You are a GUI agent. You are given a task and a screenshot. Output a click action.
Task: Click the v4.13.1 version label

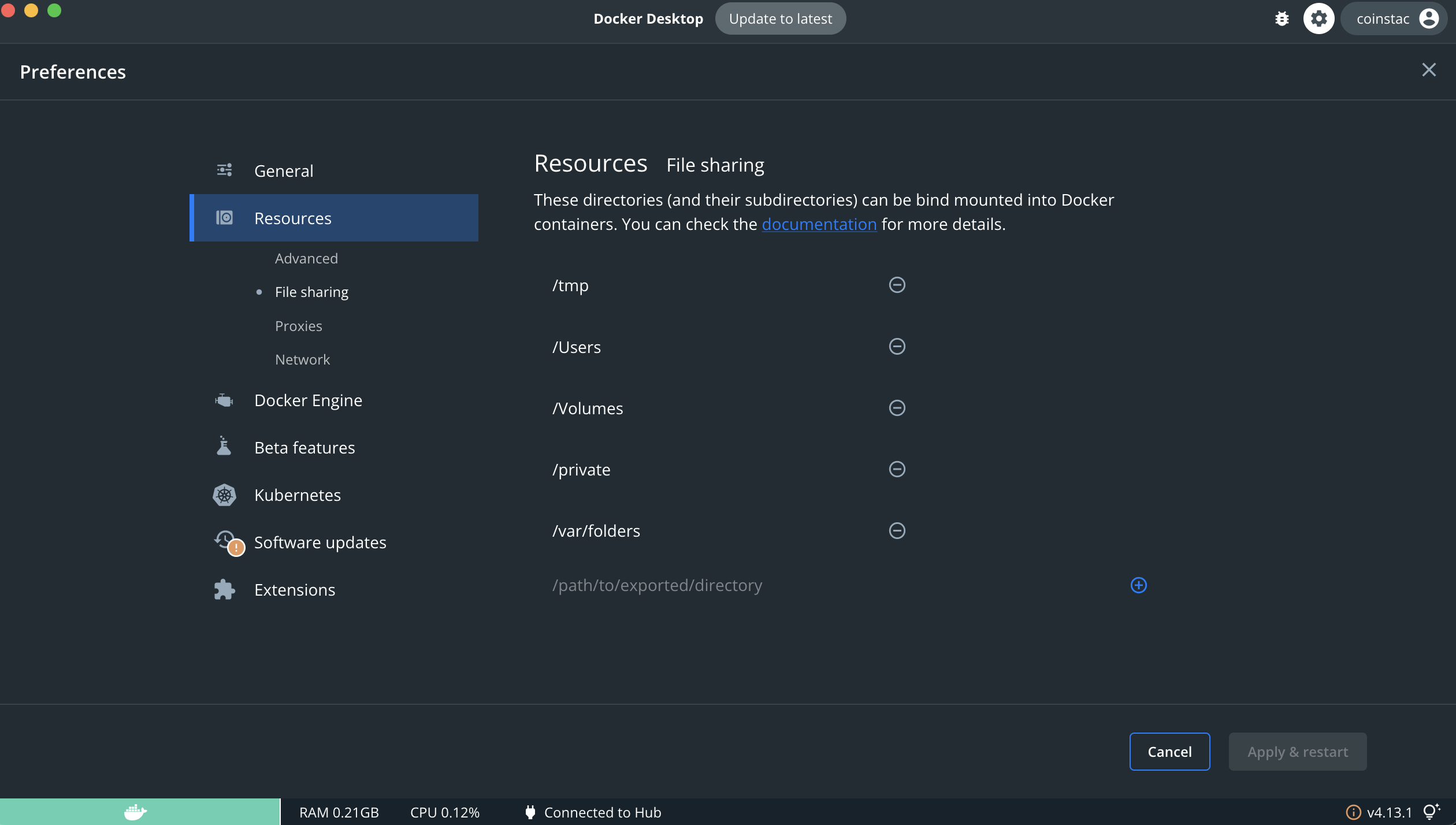click(x=1389, y=812)
